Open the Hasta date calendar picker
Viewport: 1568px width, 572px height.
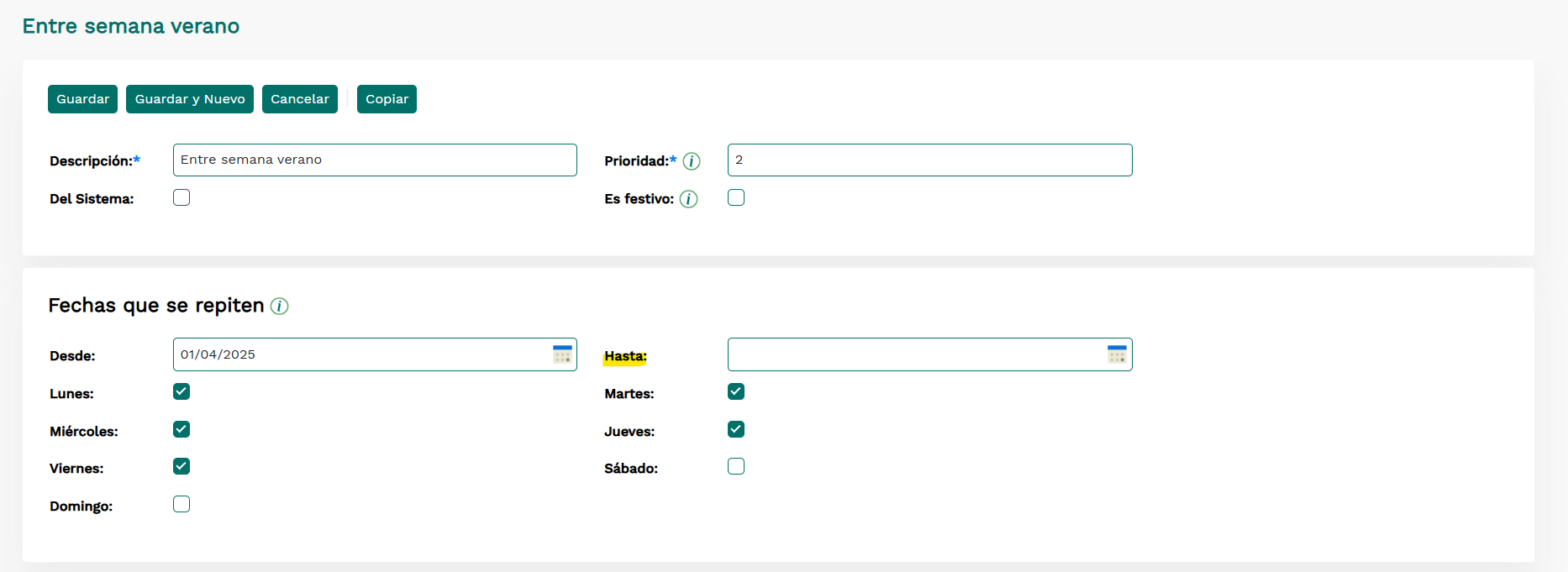1117,354
